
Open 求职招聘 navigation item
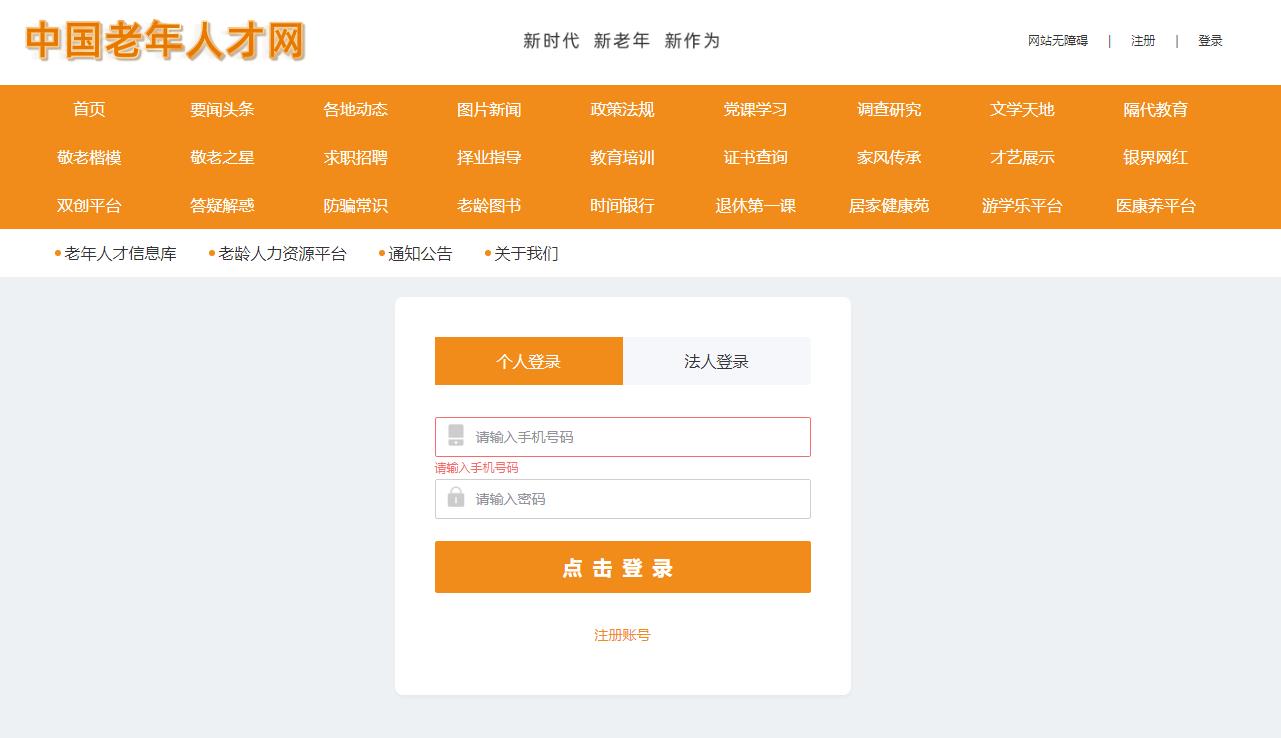(x=355, y=157)
